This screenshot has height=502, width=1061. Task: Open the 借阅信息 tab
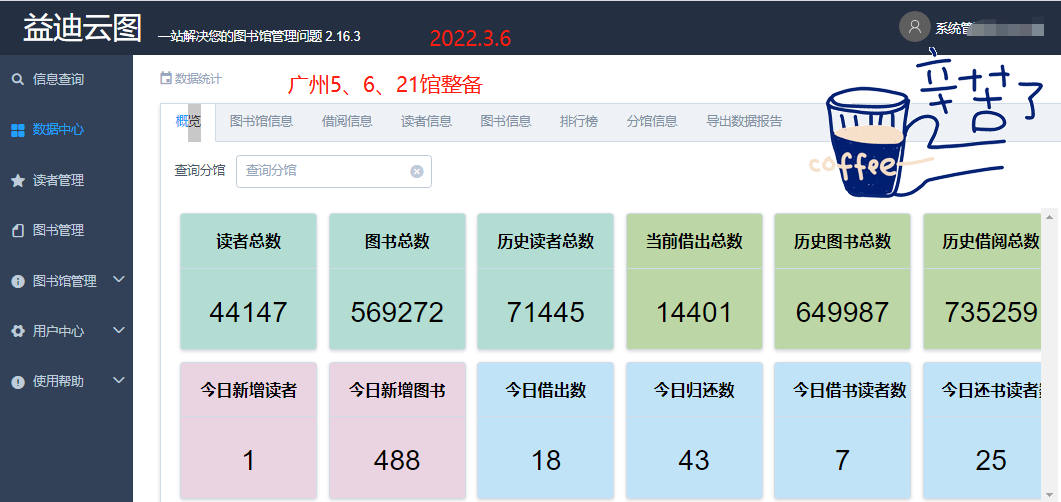pyautogui.click(x=347, y=121)
